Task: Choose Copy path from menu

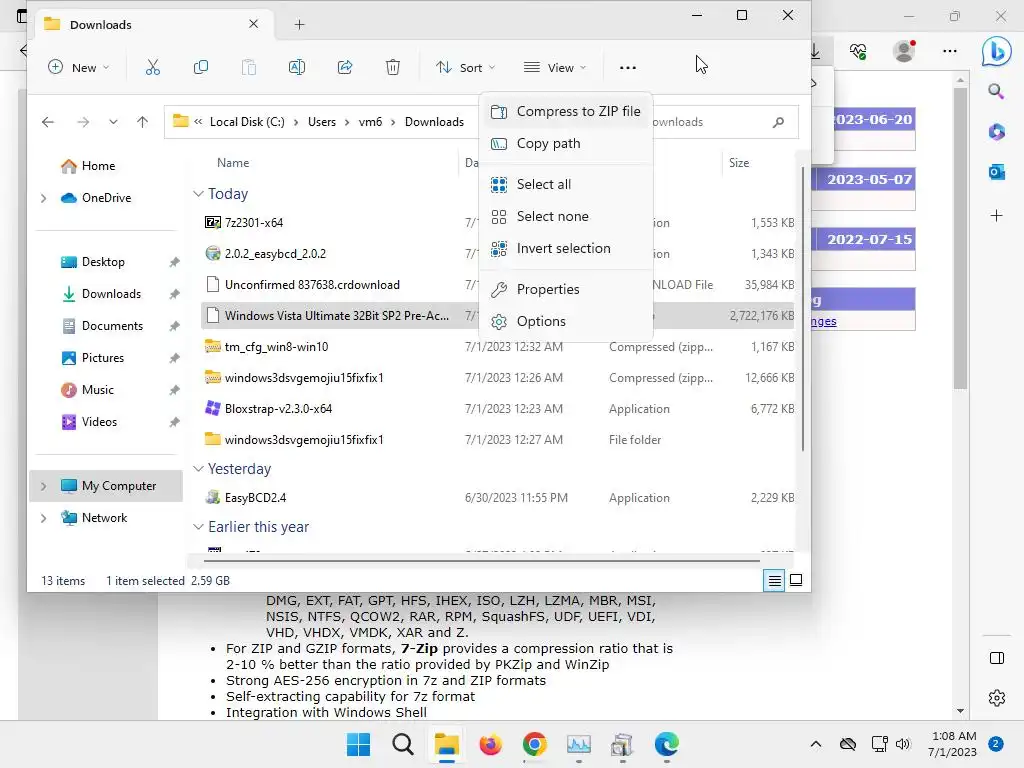Action: [x=566, y=144]
